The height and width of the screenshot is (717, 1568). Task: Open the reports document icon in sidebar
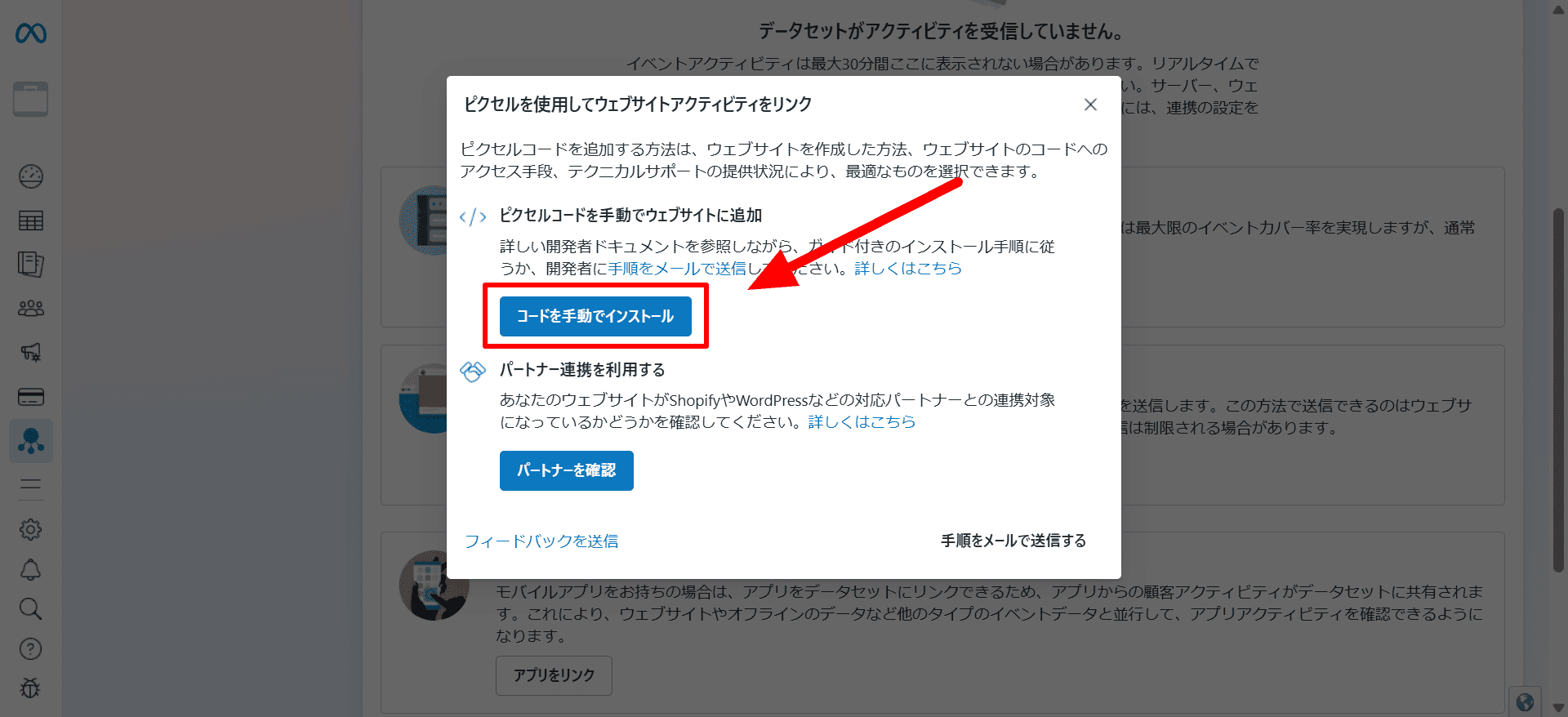31,264
